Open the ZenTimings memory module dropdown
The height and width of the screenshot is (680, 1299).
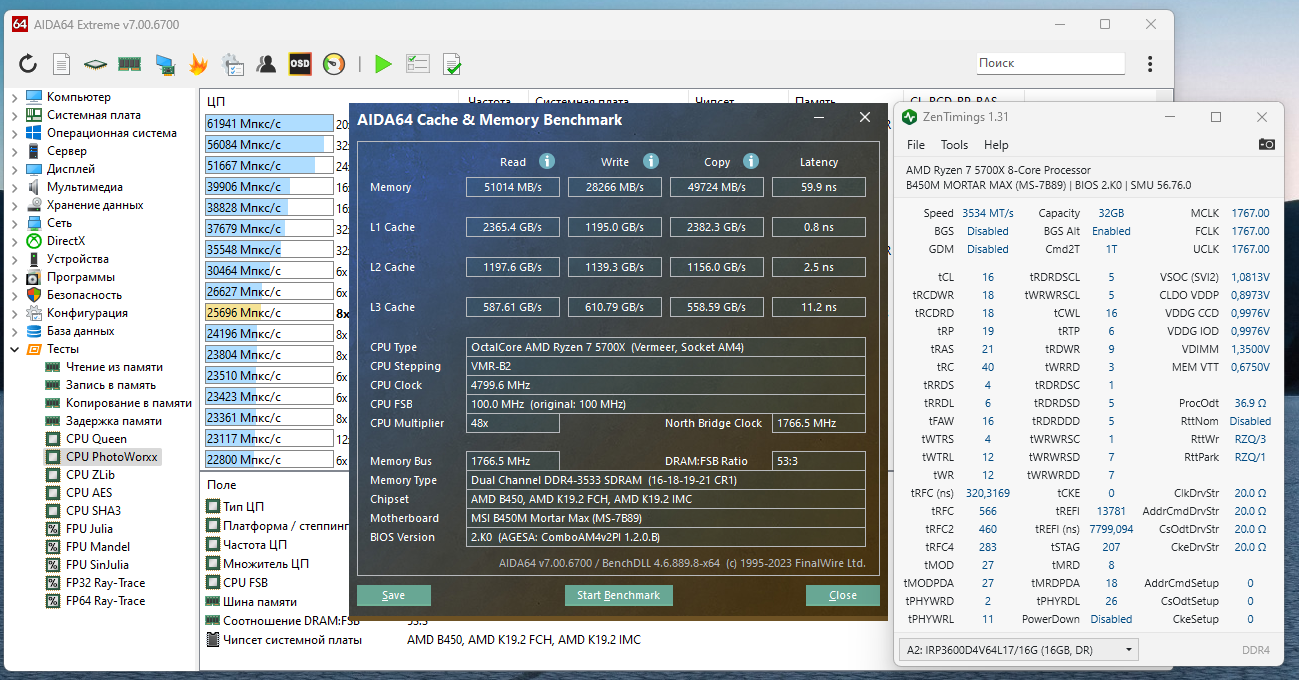1019,650
